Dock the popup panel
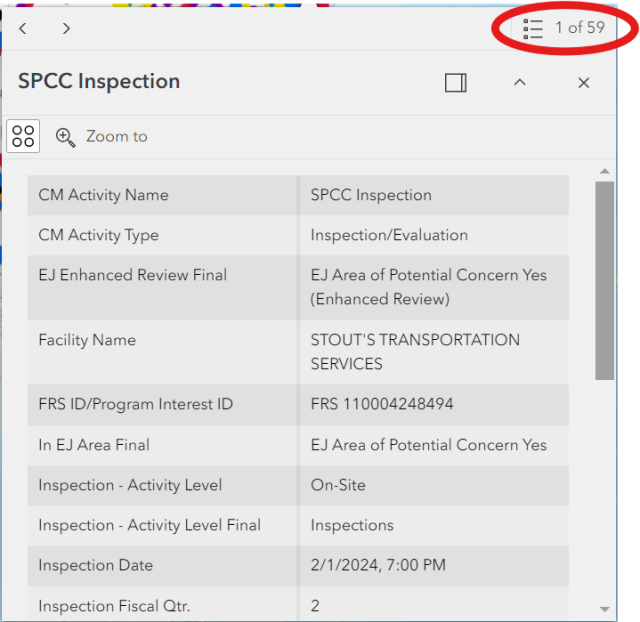This screenshot has width=640, height=622. click(x=456, y=83)
